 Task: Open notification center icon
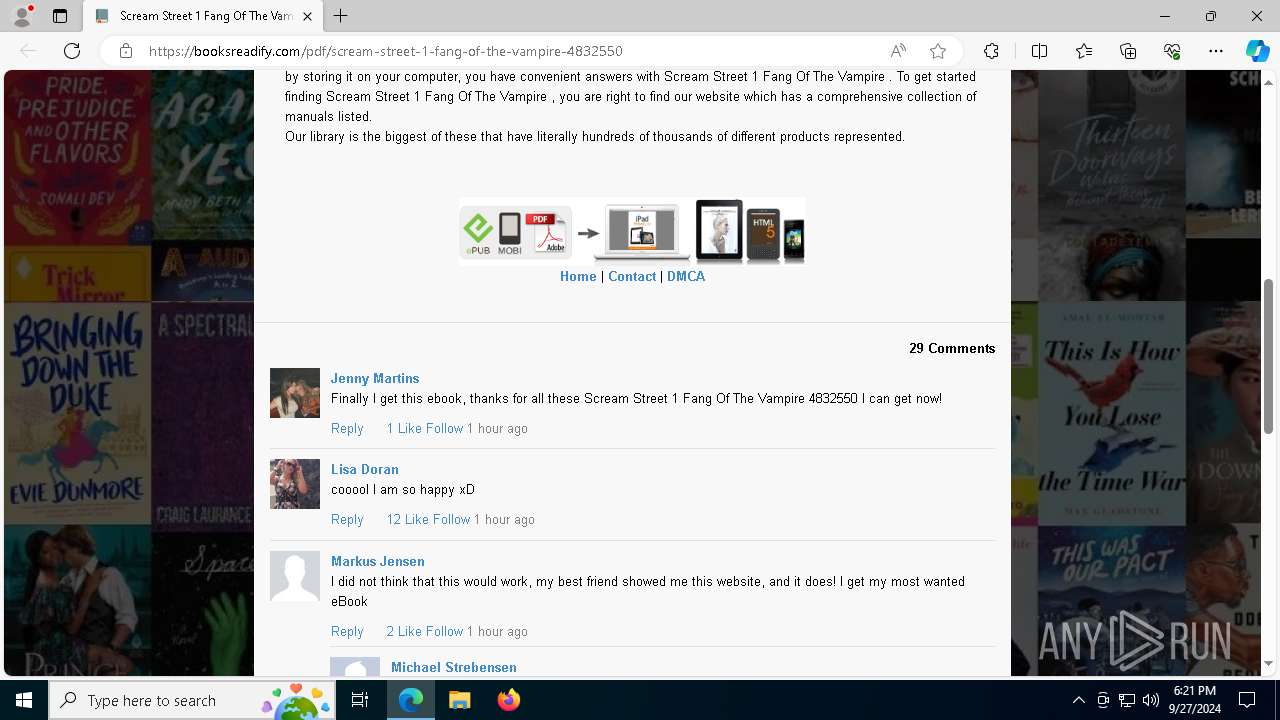pos(1247,700)
